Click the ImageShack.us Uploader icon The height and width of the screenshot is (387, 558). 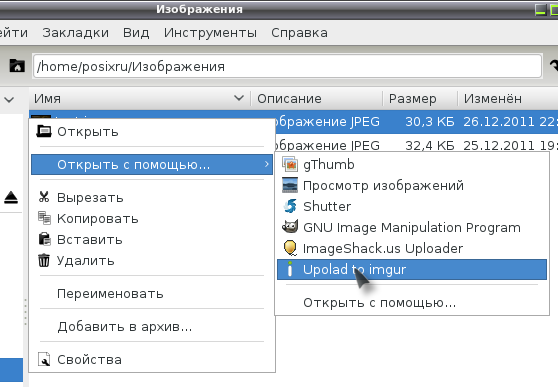coord(290,248)
